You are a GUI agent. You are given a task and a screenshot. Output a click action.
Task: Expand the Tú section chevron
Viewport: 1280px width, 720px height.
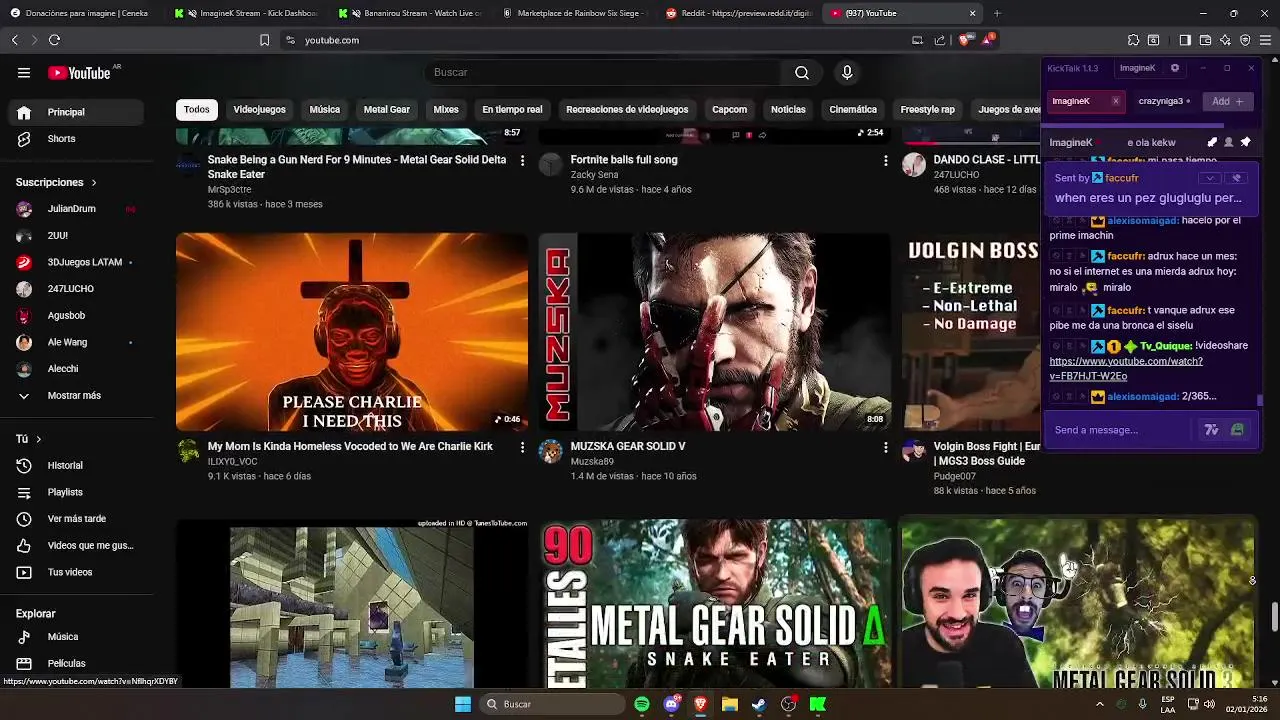click(39, 439)
